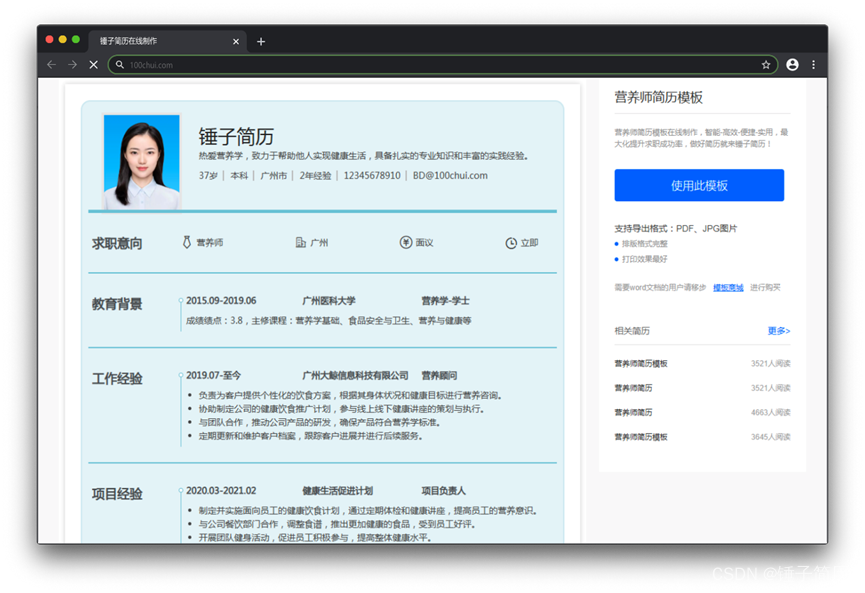
Task: Click 广州医科大学 school name
Action: (329, 301)
